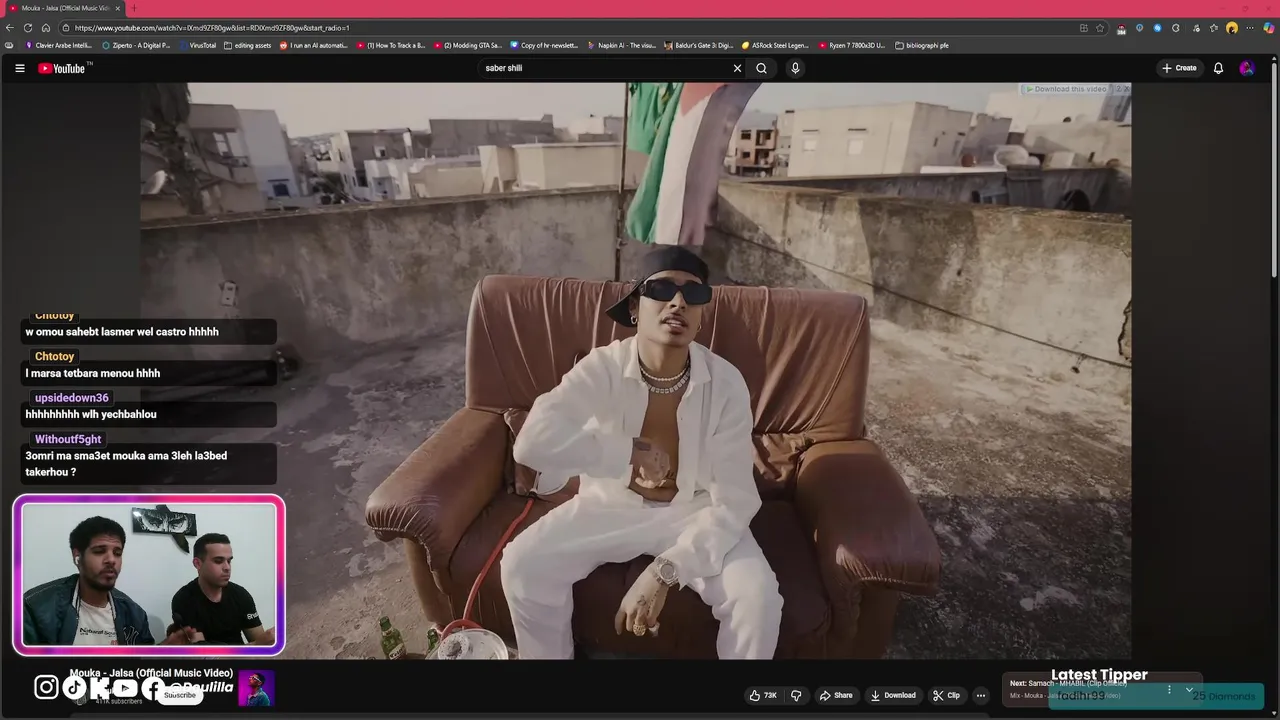The image size is (1280, 720).
Task: Open YouTube notifications bell
Action: click(1218, 68)
